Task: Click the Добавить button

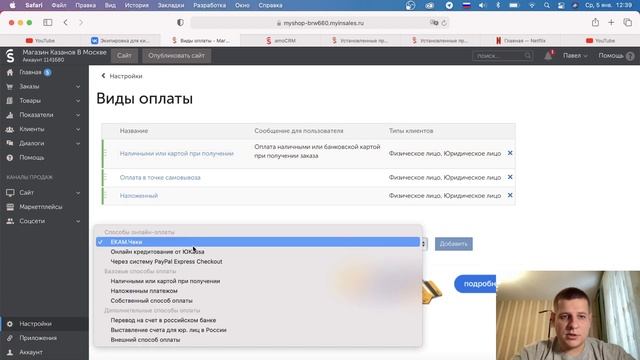Action: point(453,244)
